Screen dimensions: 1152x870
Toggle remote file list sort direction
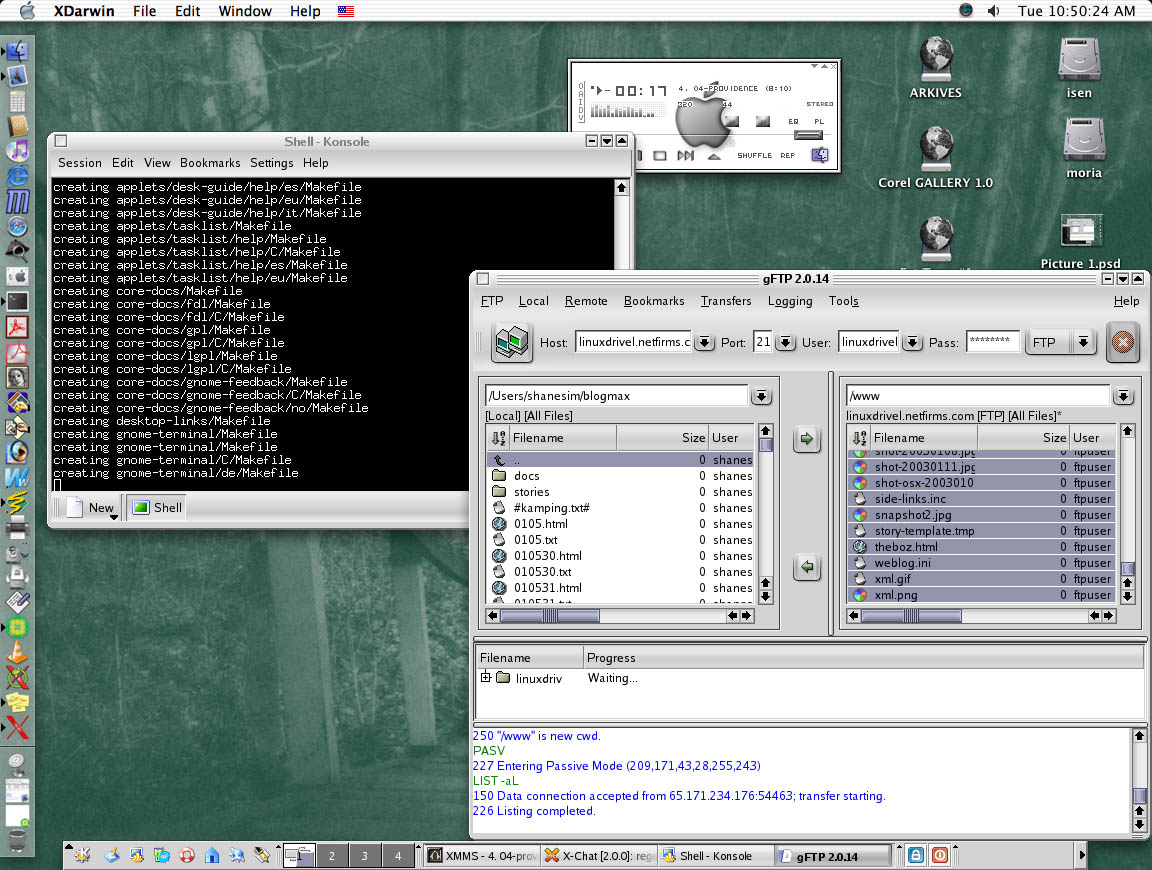859,438
